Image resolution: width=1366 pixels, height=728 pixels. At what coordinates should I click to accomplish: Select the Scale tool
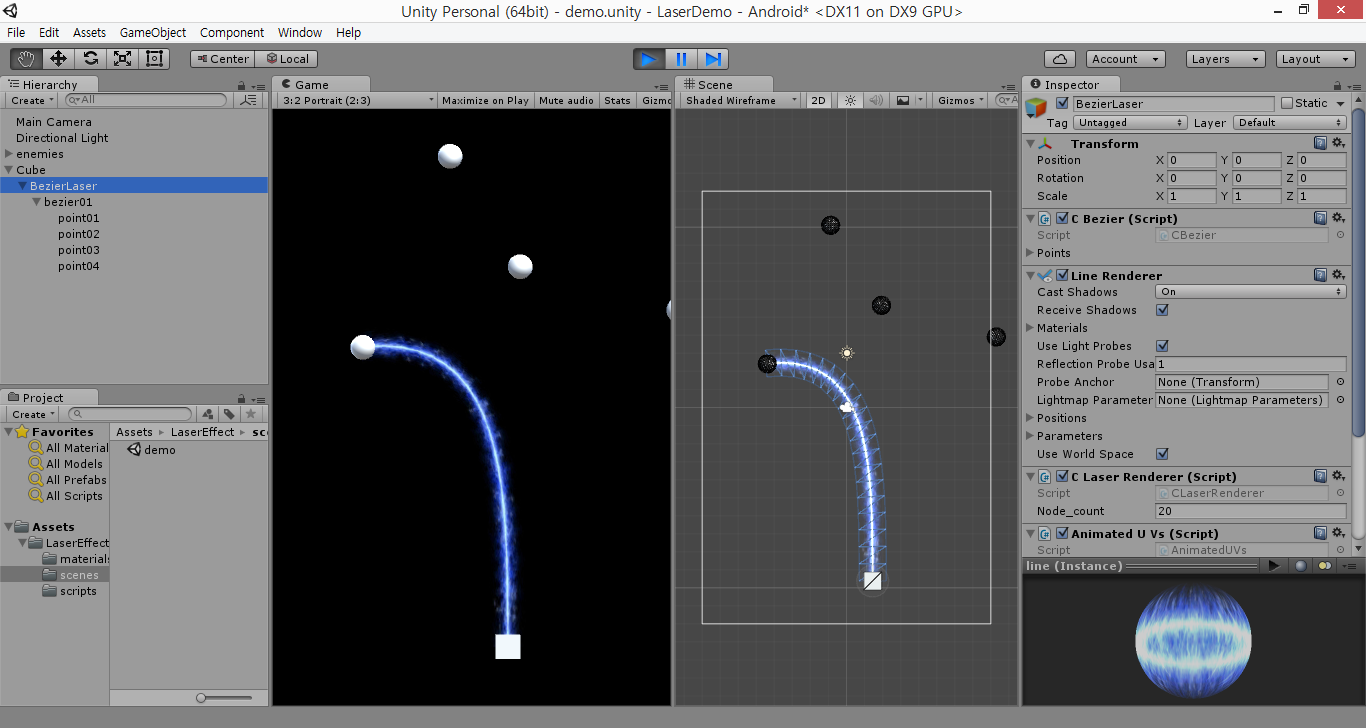click(x=122, y=58)
